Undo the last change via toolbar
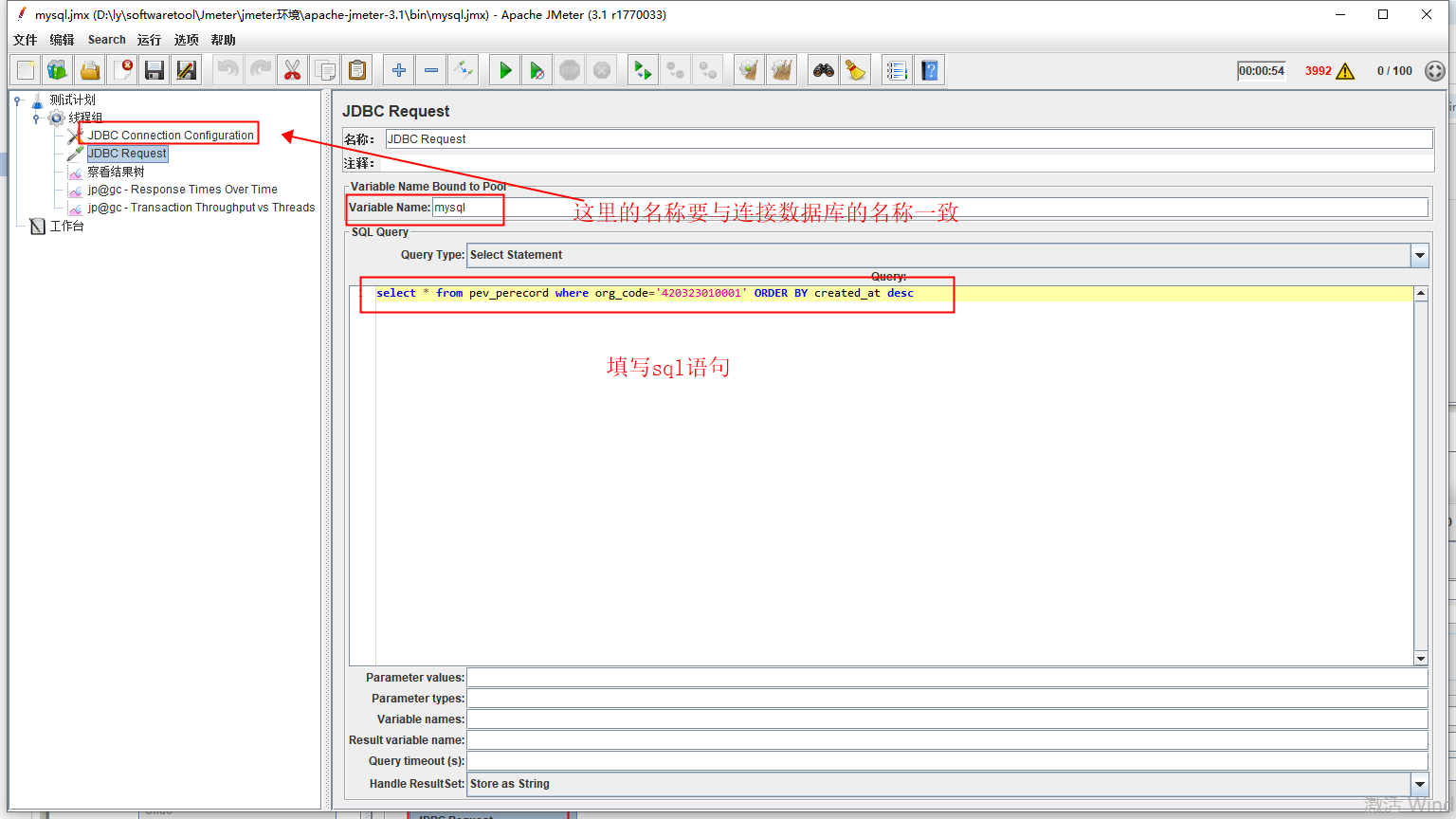The width and height of the screenshot is (1456, 819). (228, 70)
